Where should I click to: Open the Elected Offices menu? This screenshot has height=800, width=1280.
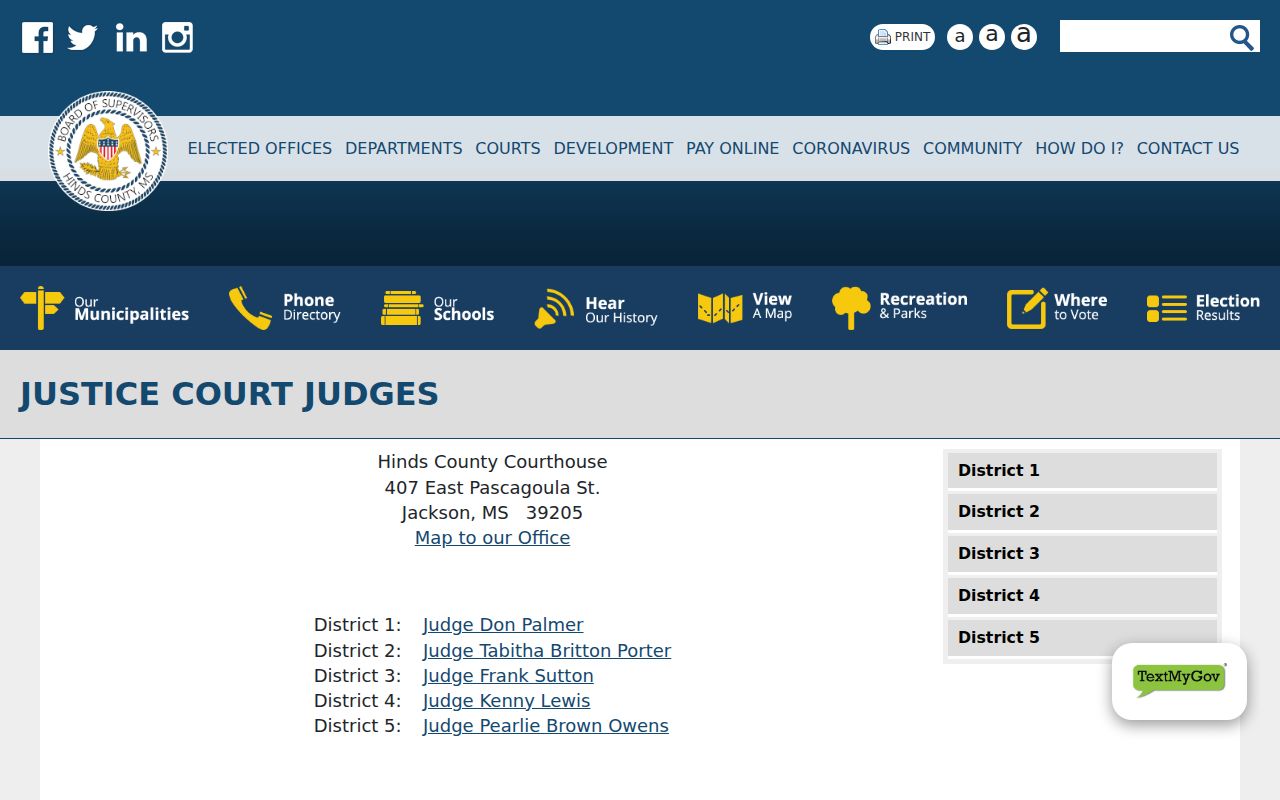(260, 148)
